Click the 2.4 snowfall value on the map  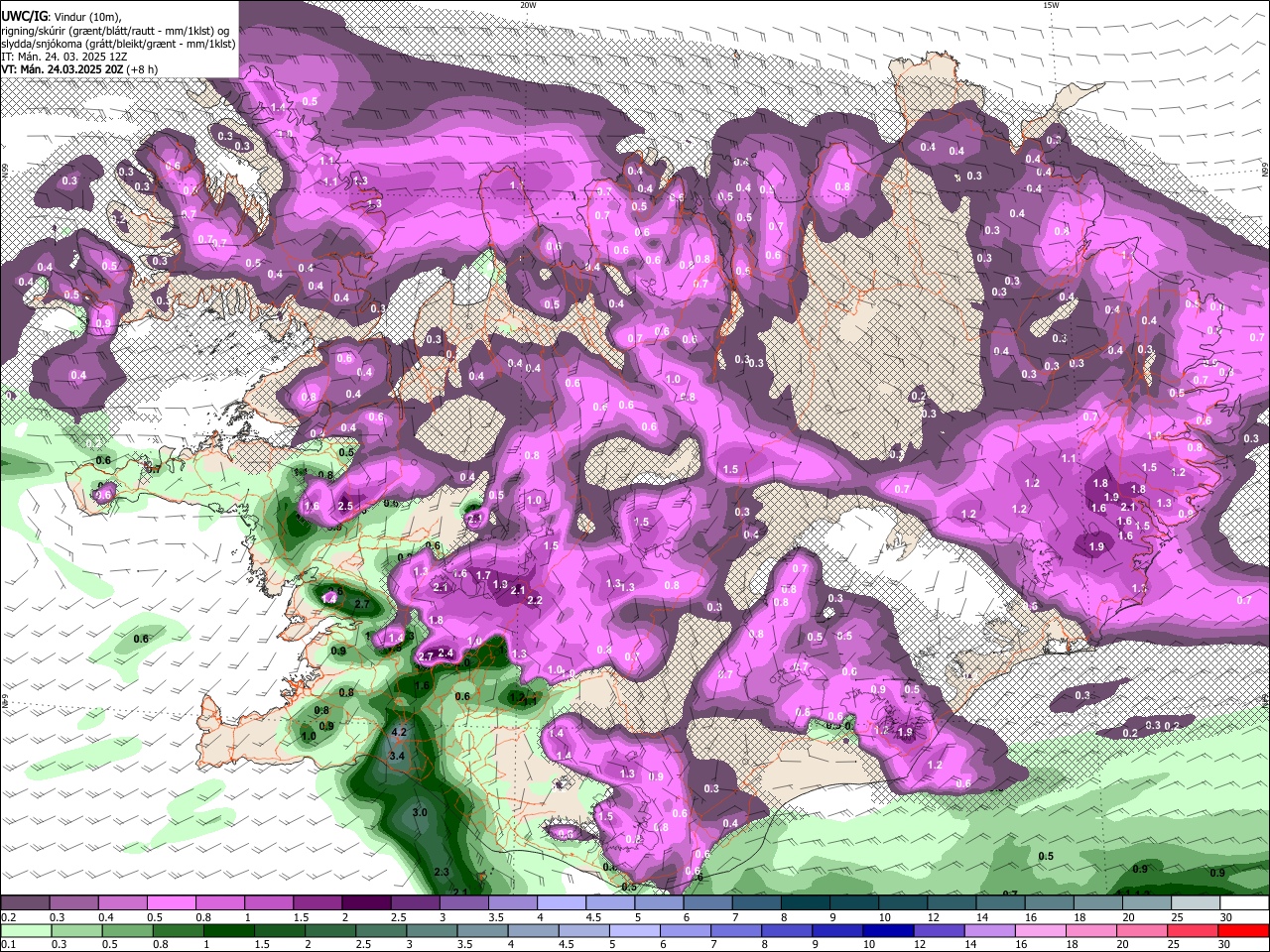(x=445, y=653)
